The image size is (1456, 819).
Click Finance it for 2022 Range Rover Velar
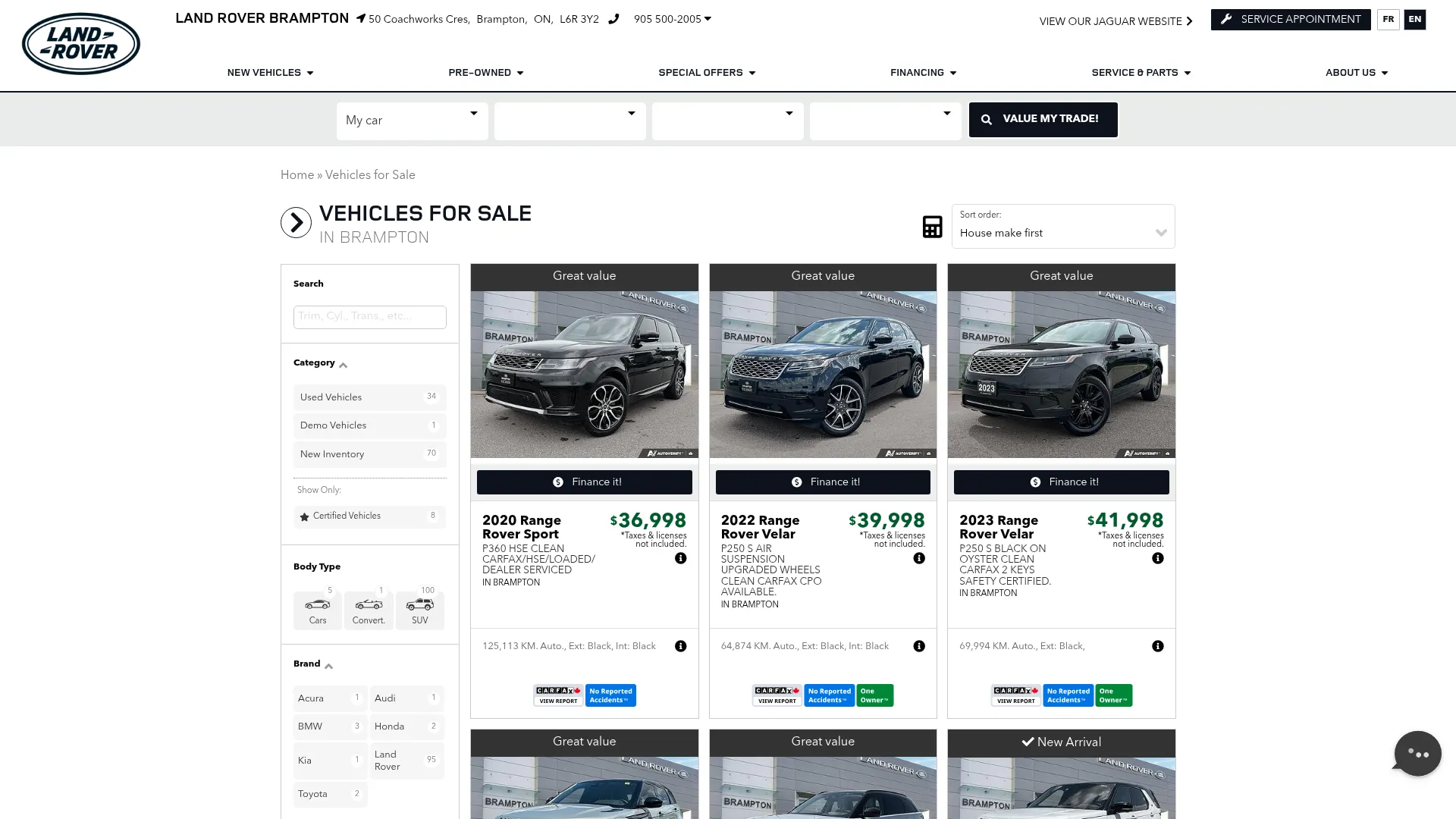(x=823, y=482)
